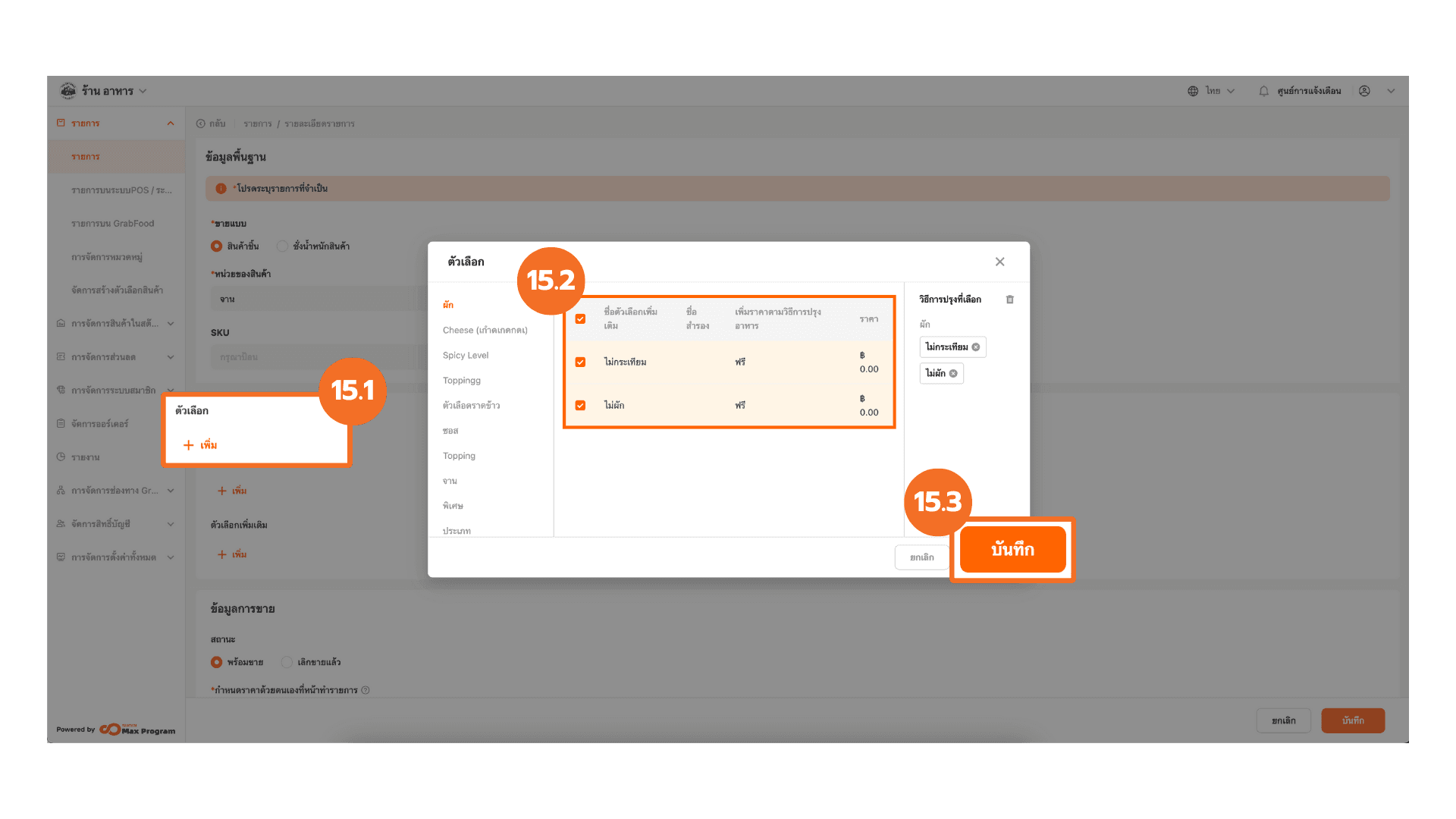This screenshot has width=1456, height=819.
Task: Open the notification bell ศูนย์การแจ้งเตือน
Action: click(x=1263, y=91)
